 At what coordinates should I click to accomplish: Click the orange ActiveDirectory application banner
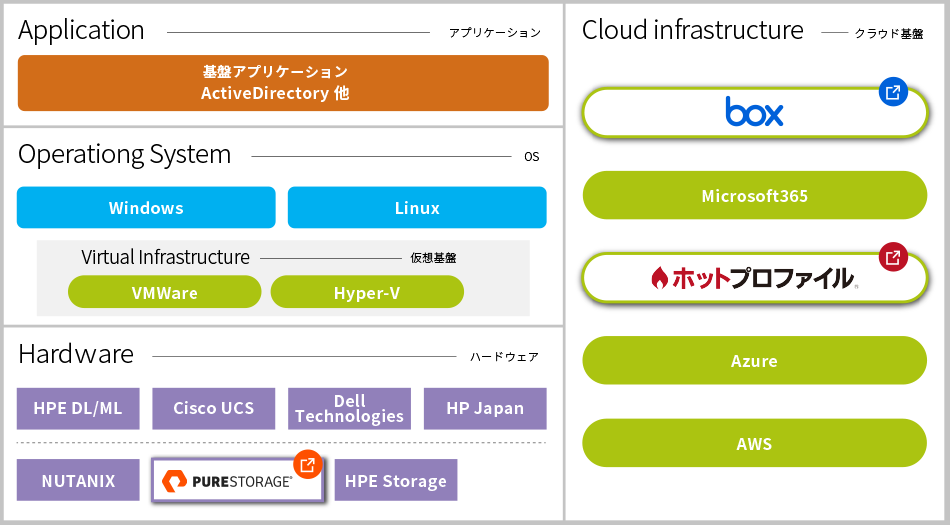click(283, 83)
